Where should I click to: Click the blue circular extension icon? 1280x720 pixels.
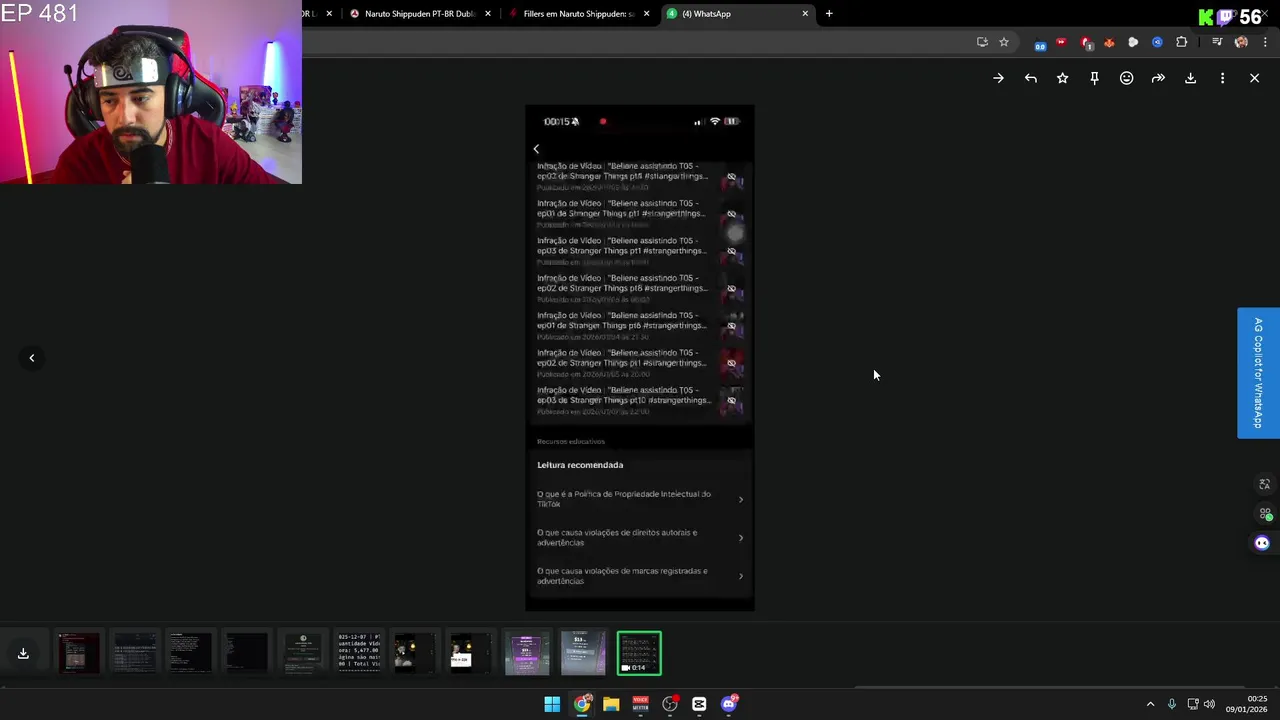(1157, 42)
